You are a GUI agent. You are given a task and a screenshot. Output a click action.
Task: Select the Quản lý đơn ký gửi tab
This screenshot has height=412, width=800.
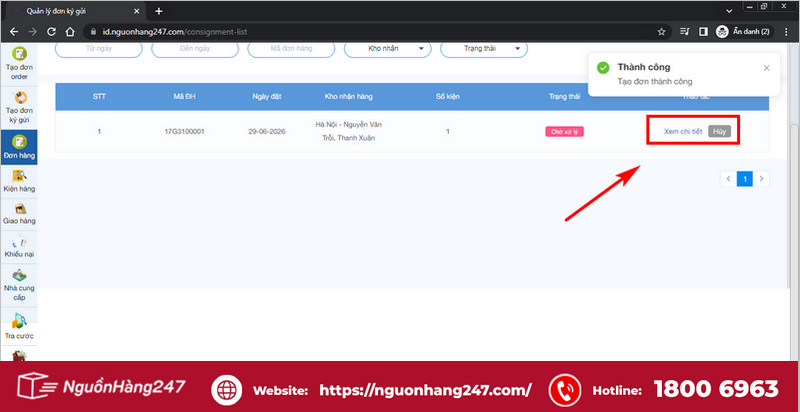pyautogui.click(x=76, y=11)
